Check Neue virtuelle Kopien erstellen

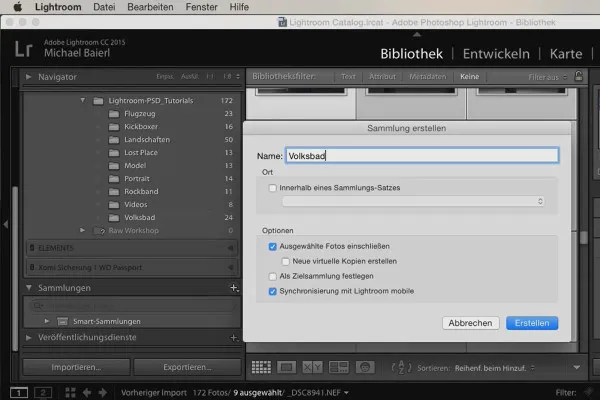point(285,261)
